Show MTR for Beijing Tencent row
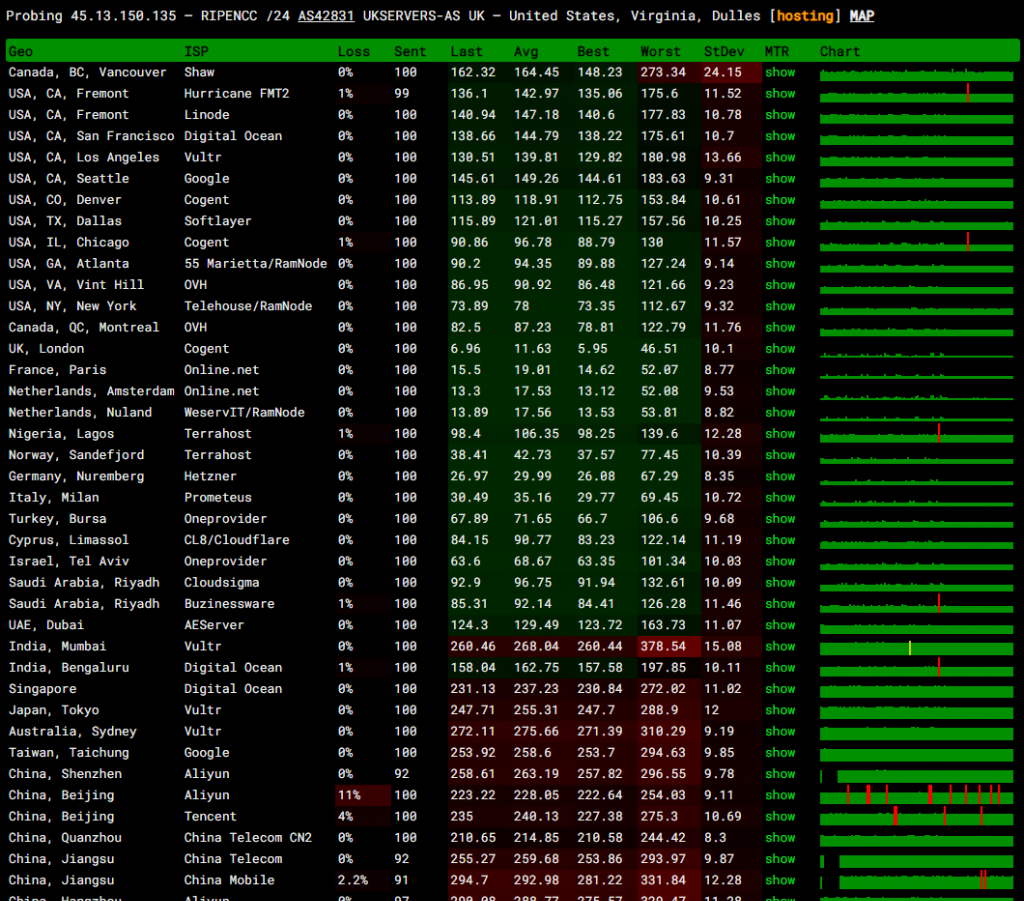 click(780, 817)
